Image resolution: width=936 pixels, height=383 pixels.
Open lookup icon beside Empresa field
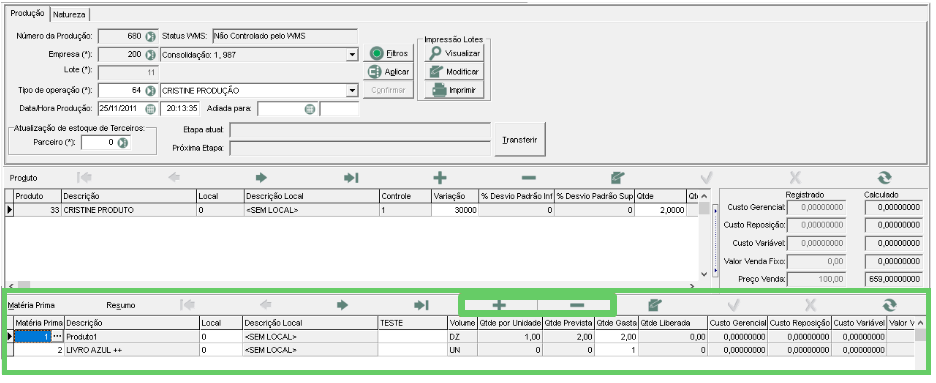click(150, 54)
